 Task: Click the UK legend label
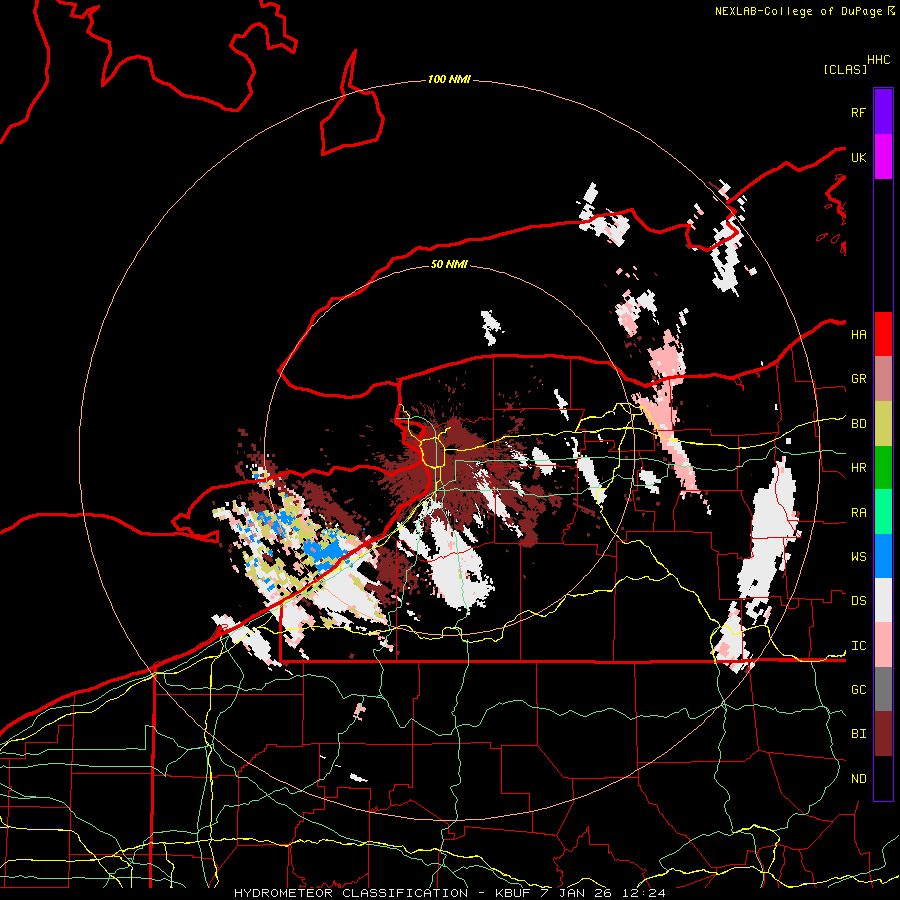click(x=858, y=157)
